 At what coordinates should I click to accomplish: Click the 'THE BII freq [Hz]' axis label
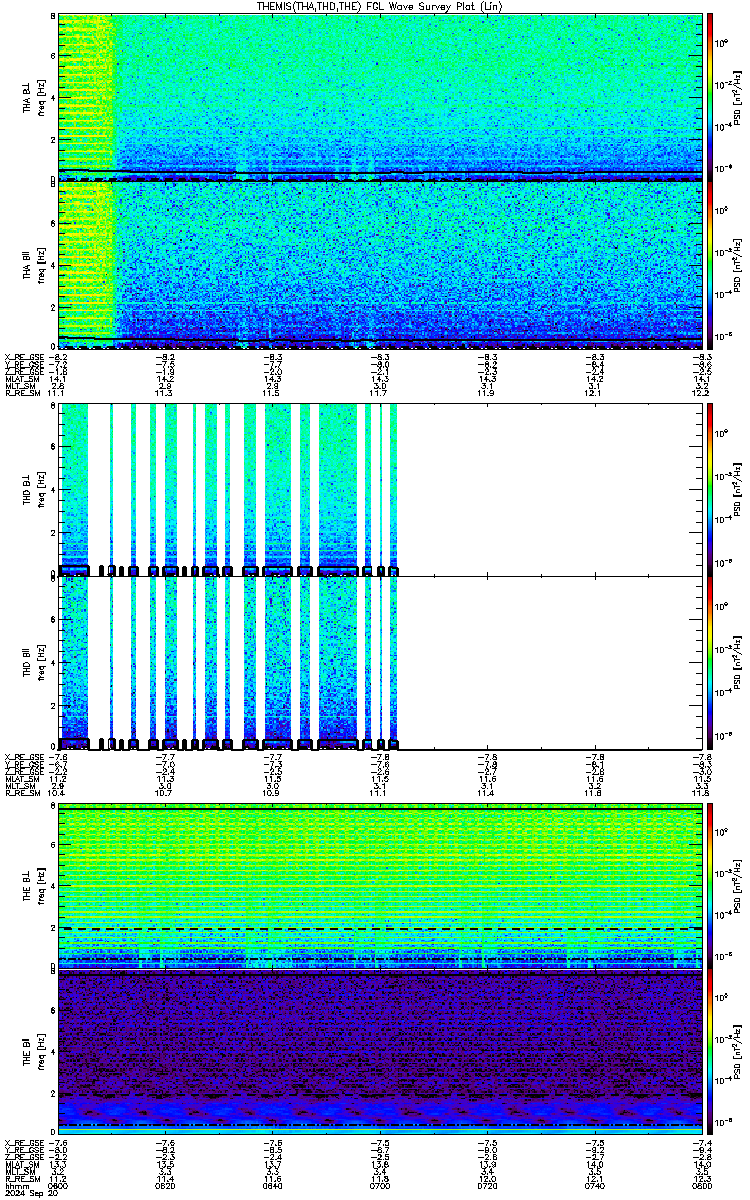point(33,1054)
